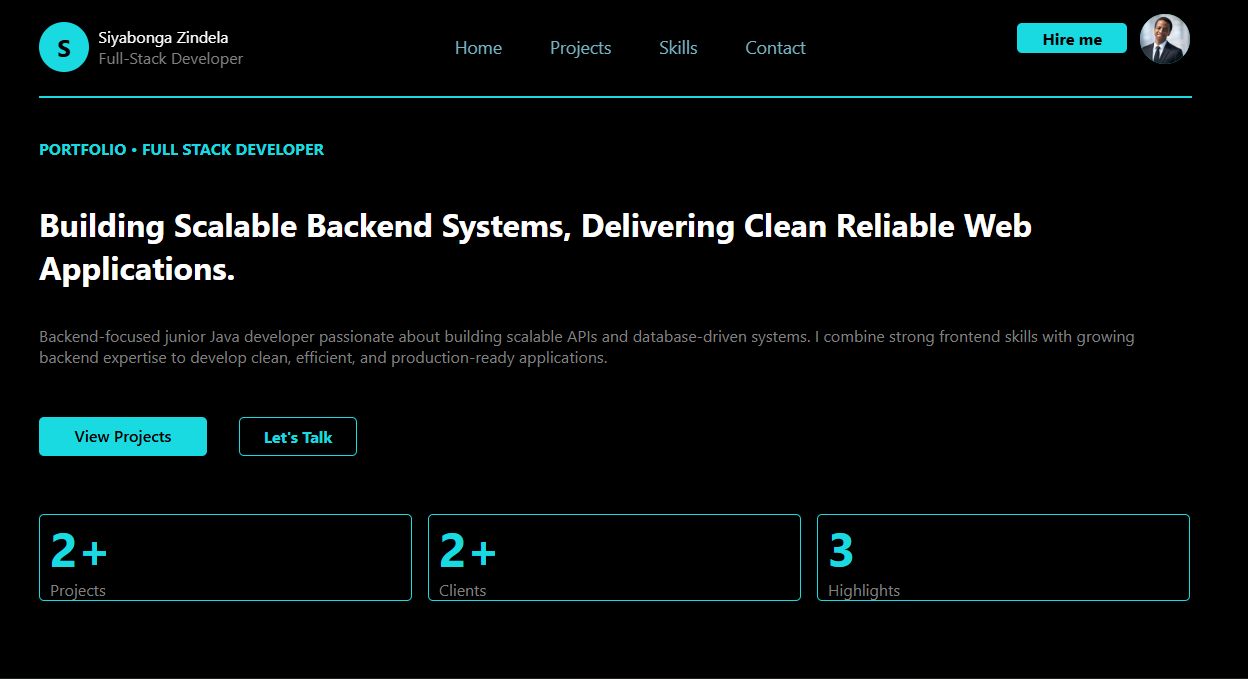This screenshot has width=1248, height=679.
Task: Open the profile photo avatar
Action: coord(1165,40)
